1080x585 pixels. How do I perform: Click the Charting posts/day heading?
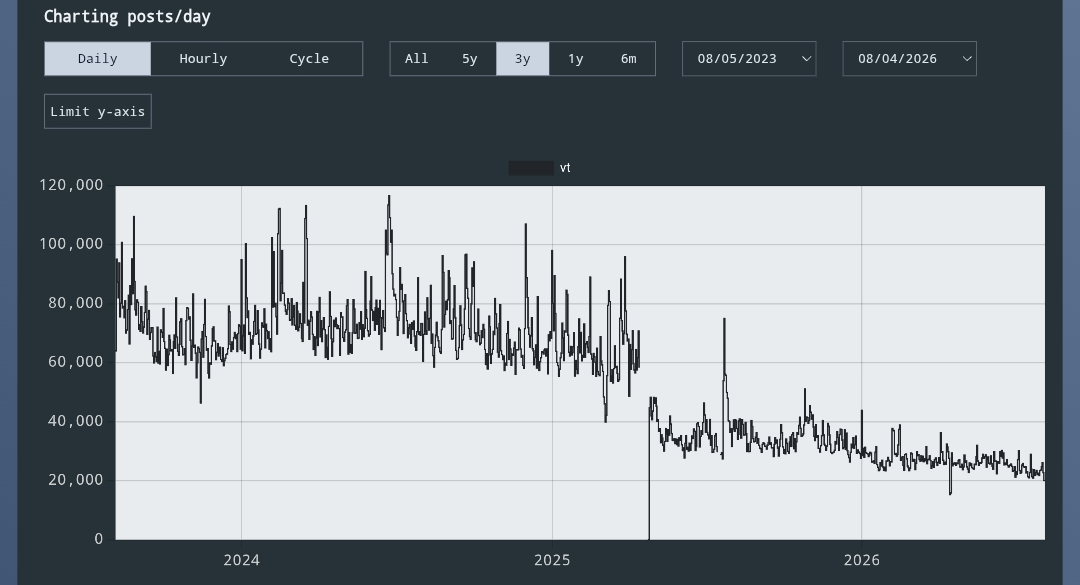pos(127,17)
